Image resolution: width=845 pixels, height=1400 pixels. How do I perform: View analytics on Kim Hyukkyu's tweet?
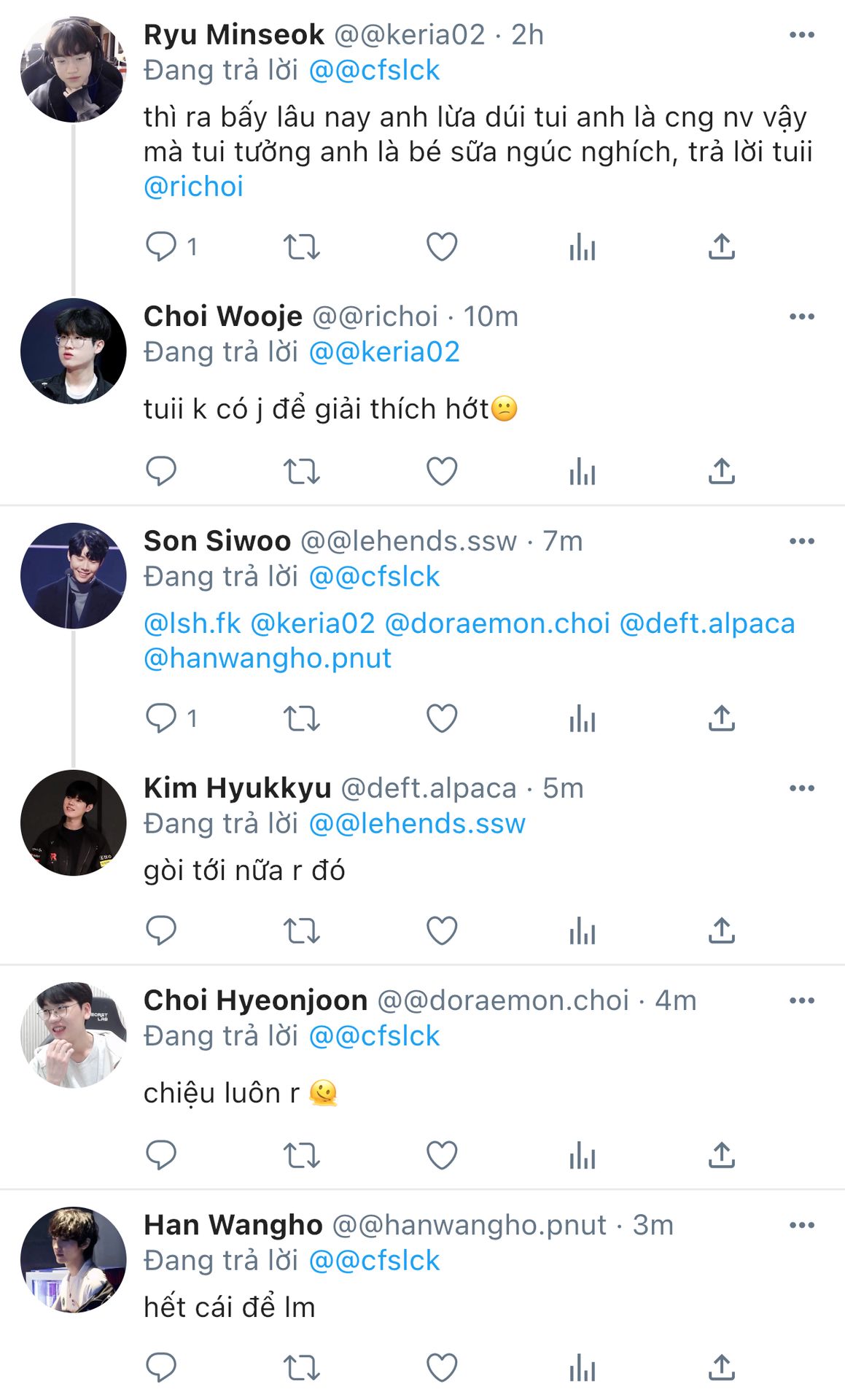point(582,931)
